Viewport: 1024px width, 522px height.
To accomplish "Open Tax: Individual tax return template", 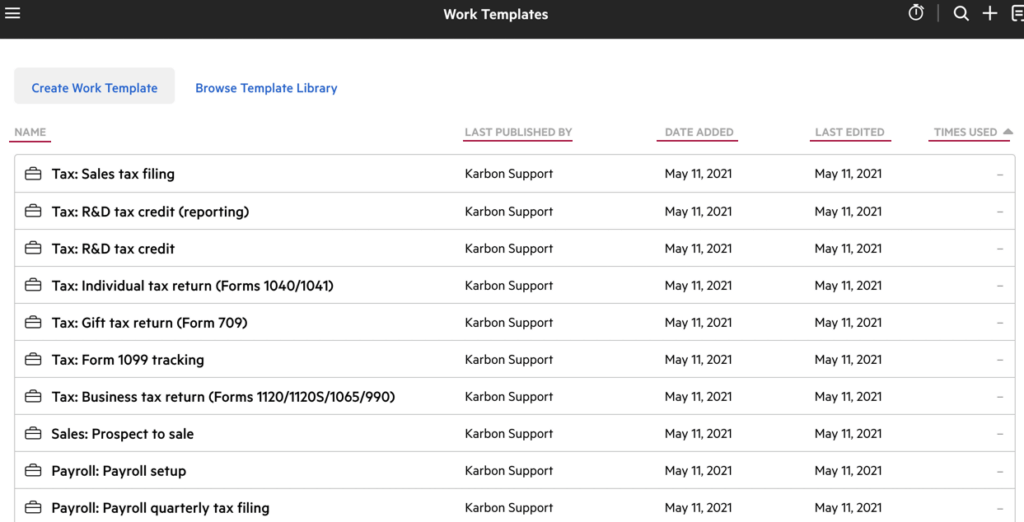I will click(192, 286).
